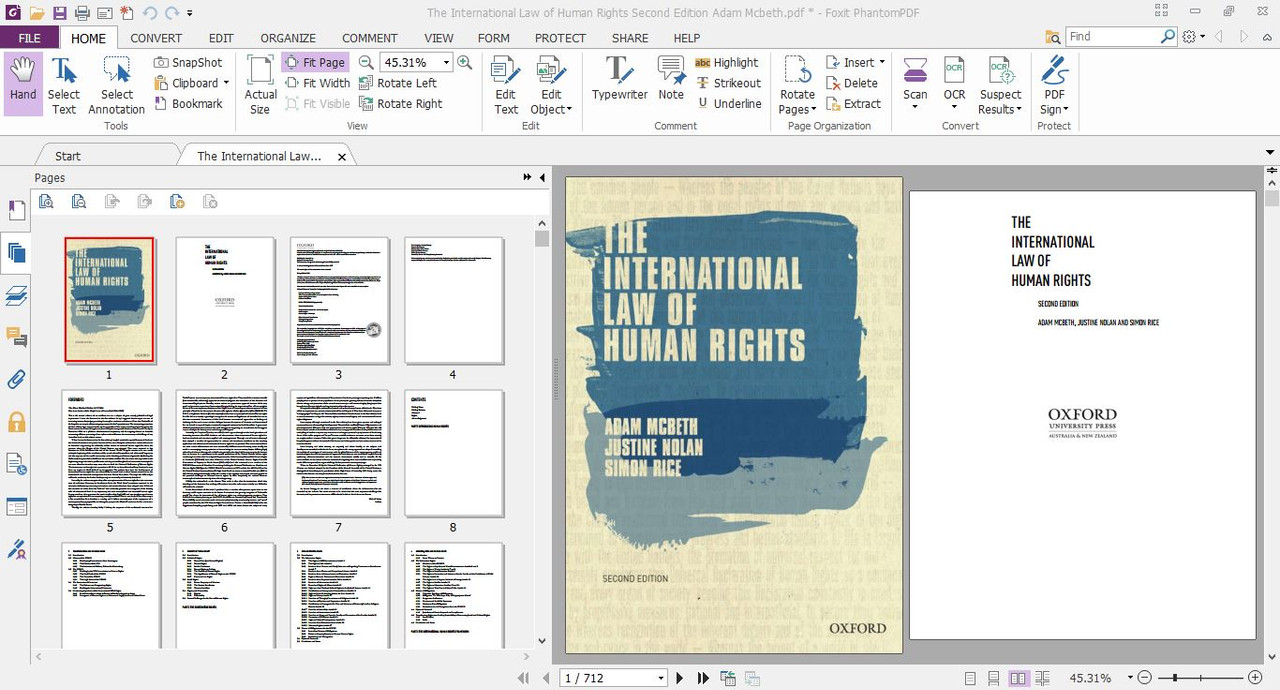
Task: Open the PDF Sign dropdown
Action: tap(1065, 110)
